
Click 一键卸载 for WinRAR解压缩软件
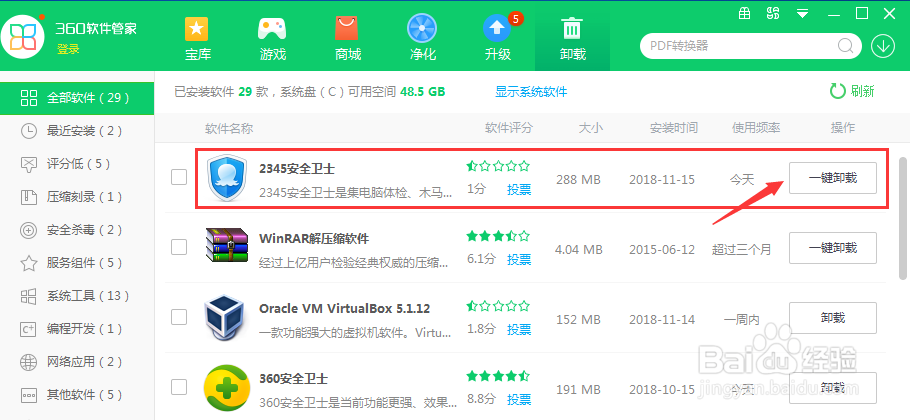[832, 248]
